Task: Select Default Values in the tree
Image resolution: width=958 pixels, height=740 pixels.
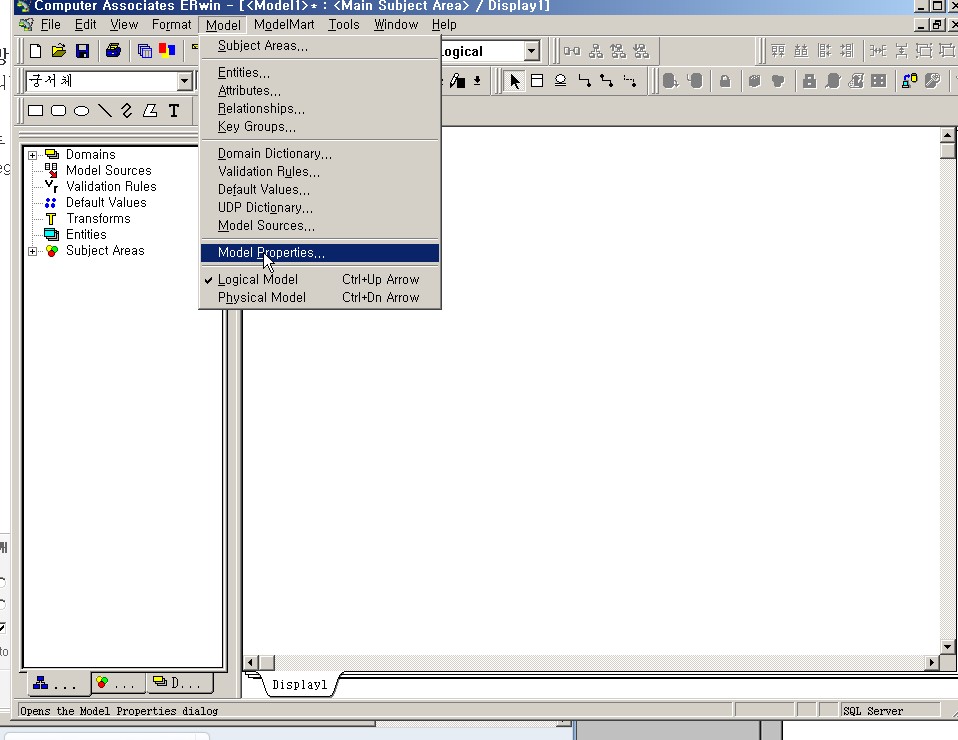Action: pyautogui.click(x=106, y=202)
